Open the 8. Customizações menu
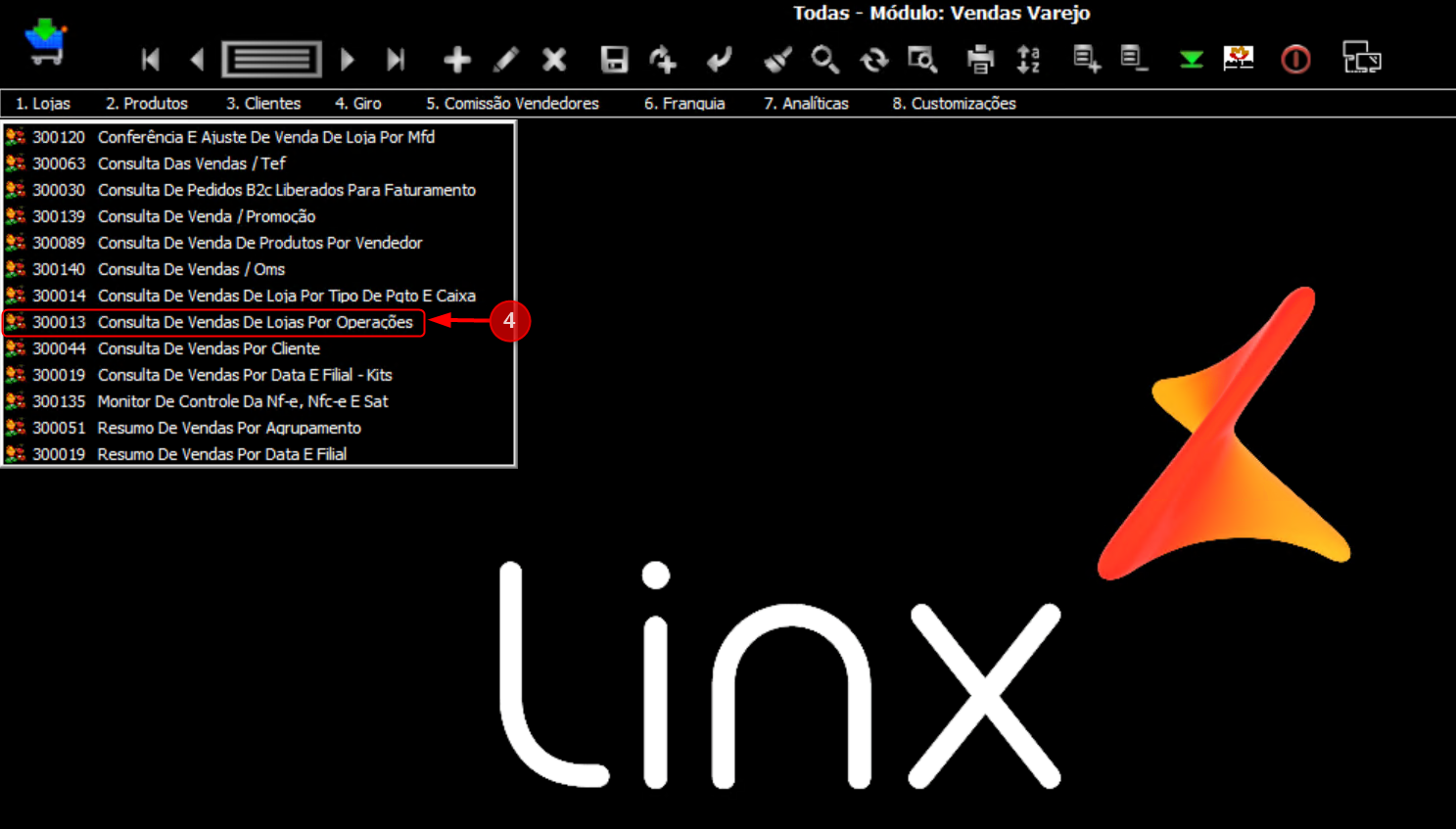The image size is (1456, 829). (954, 104)
